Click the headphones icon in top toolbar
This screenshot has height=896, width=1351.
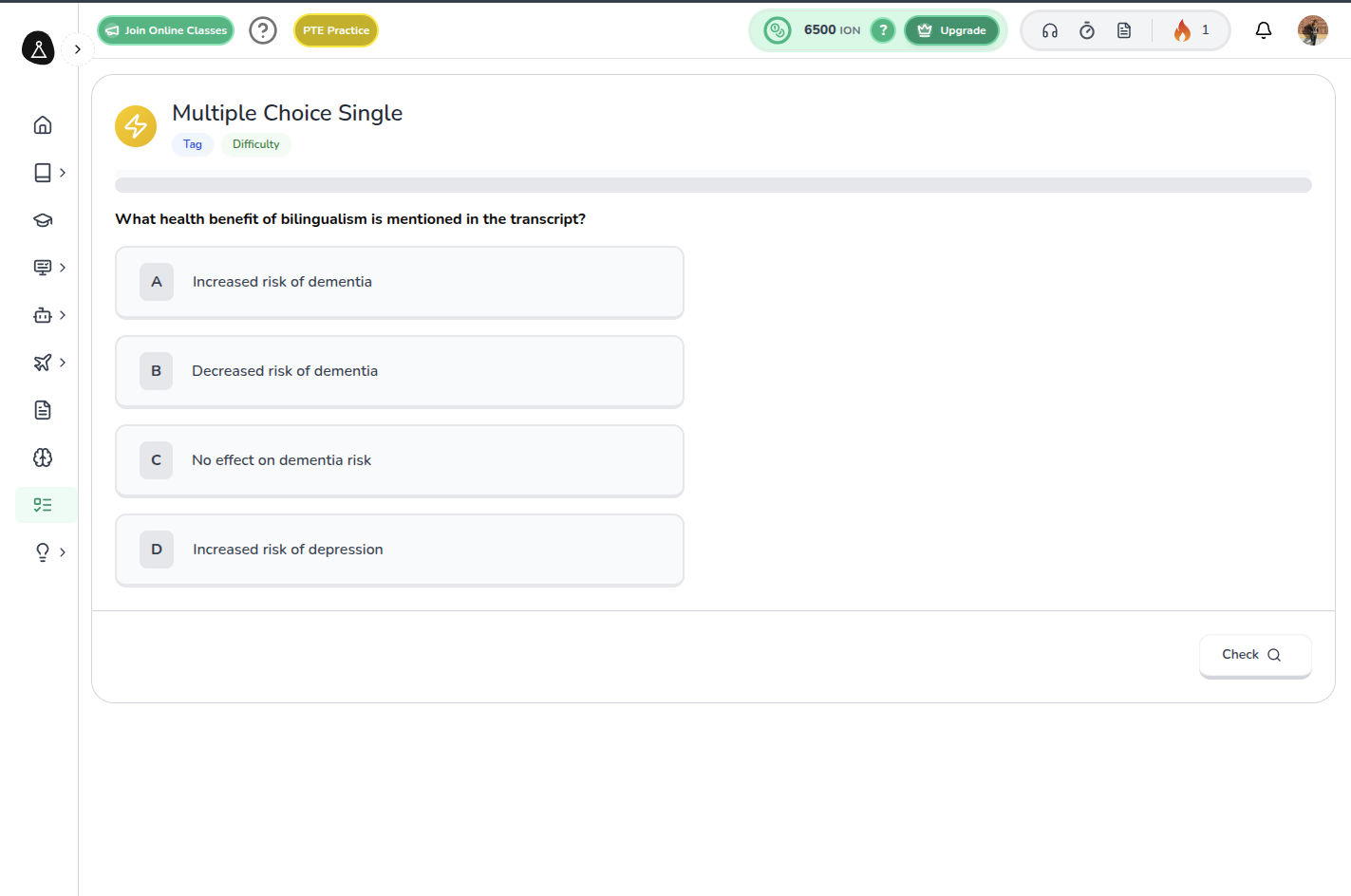pyautogui.click(x=1050, y=30)
